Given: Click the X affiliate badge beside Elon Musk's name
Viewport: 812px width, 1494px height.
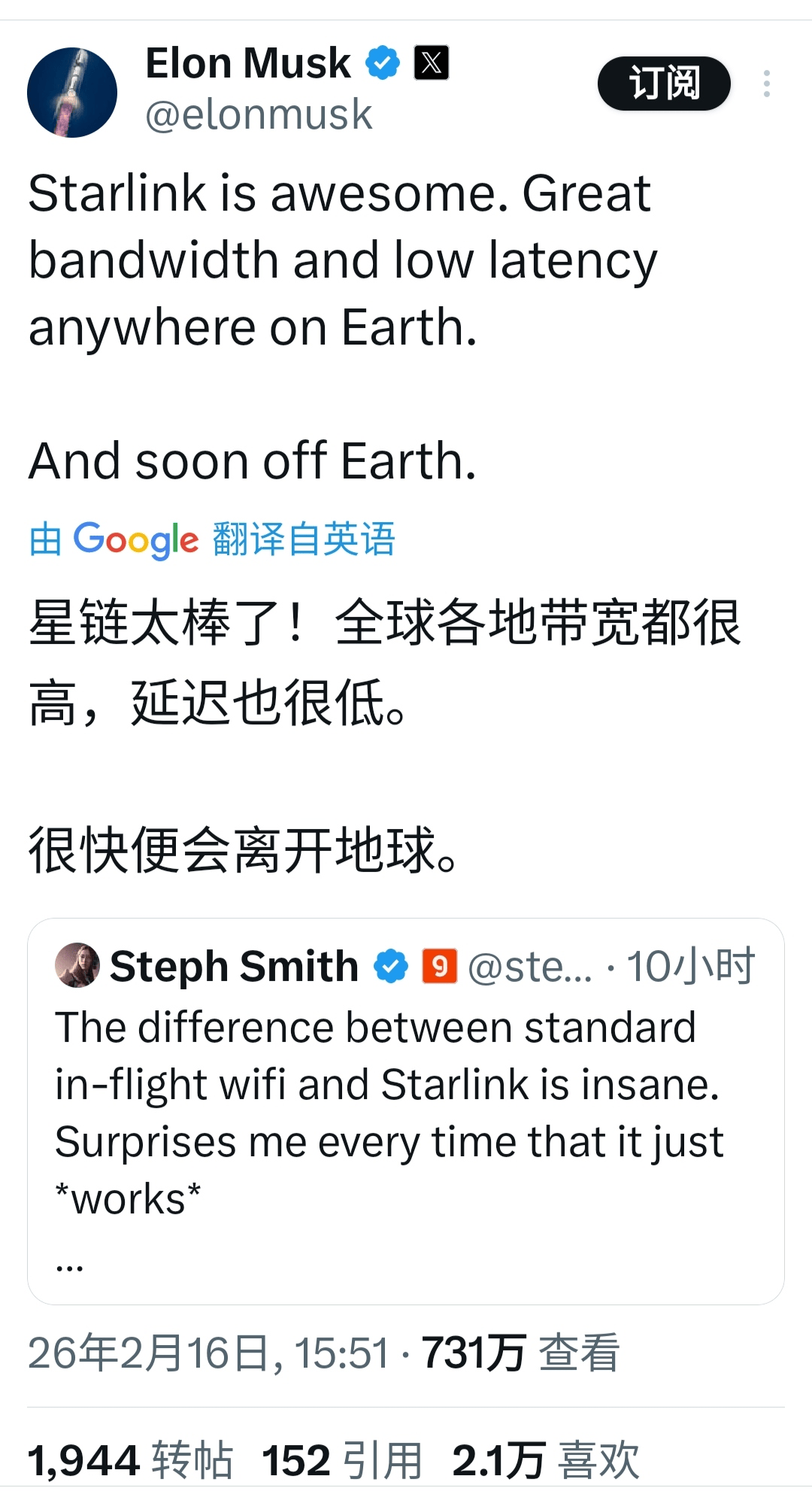Looking at the screenshot, I should coord(431,62).
